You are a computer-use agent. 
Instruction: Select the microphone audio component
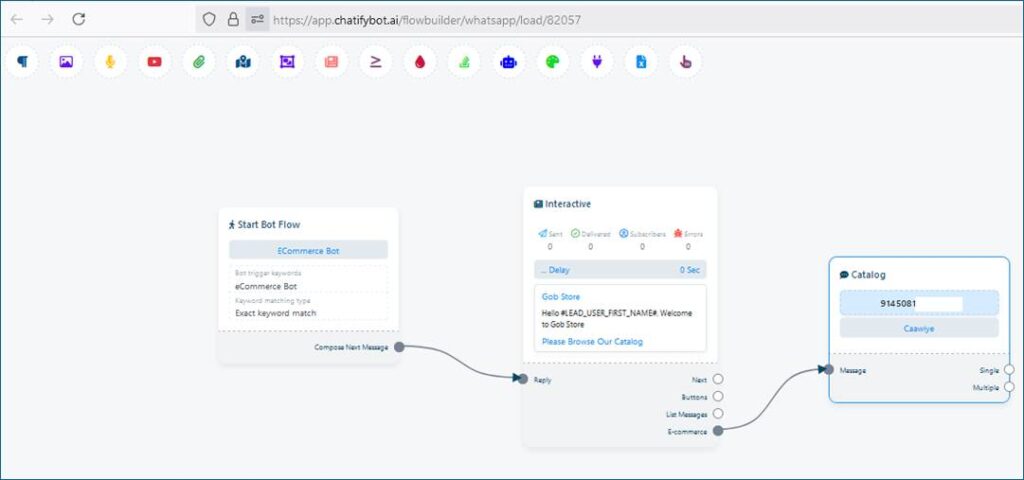pos(110,62)
